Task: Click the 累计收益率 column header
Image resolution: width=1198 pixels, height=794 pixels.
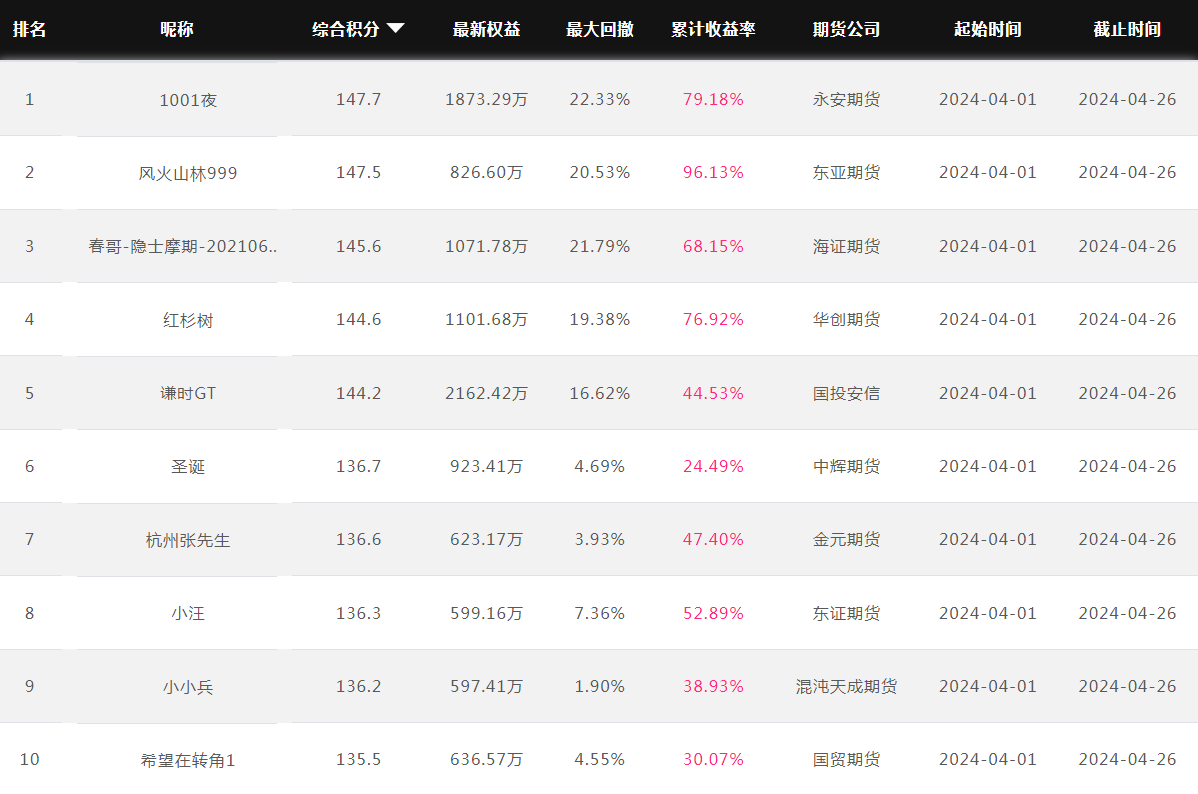Action: pos(713,29)
